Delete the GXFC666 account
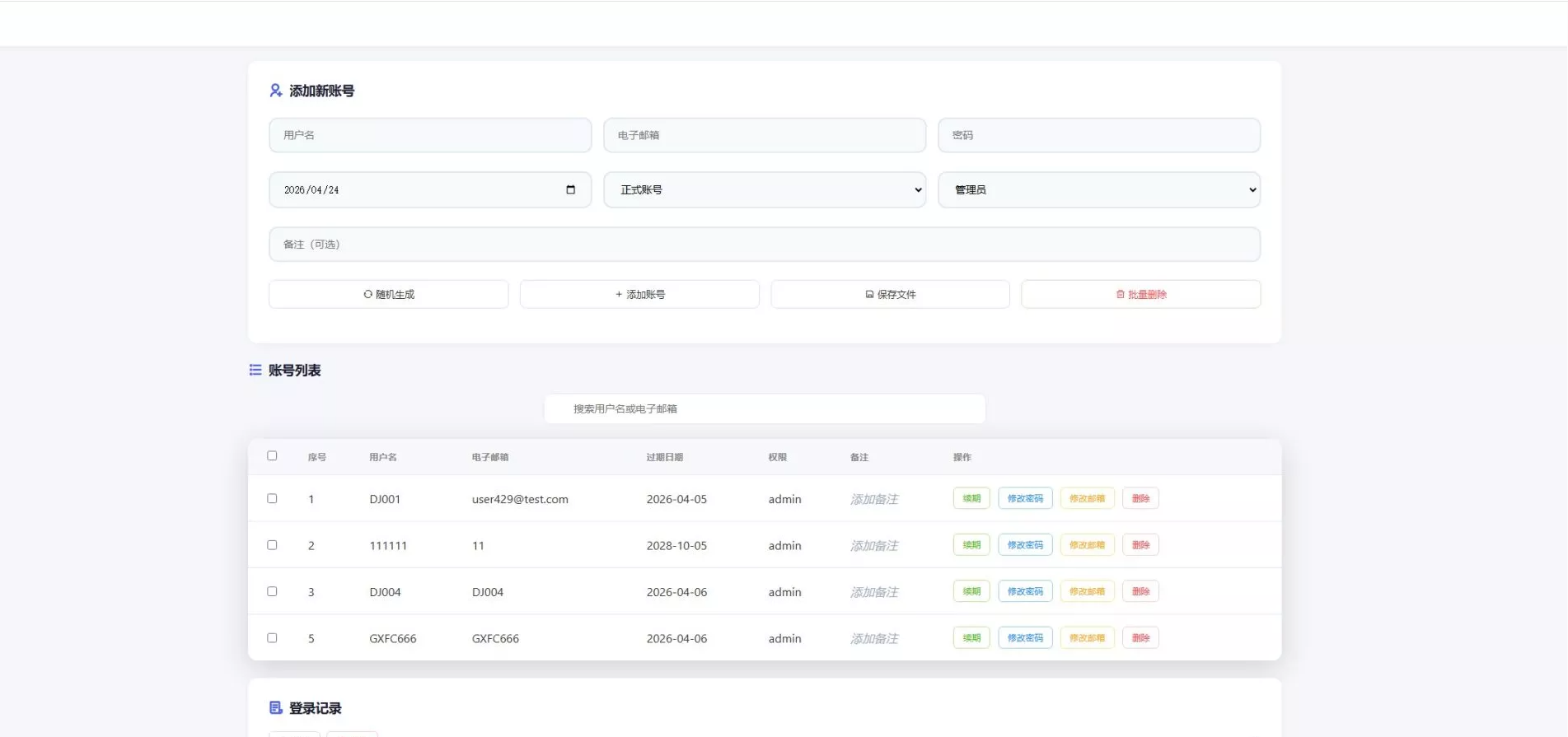Screen dimensions: 1568x737 pyautogui.click(x=1140, y=637)
